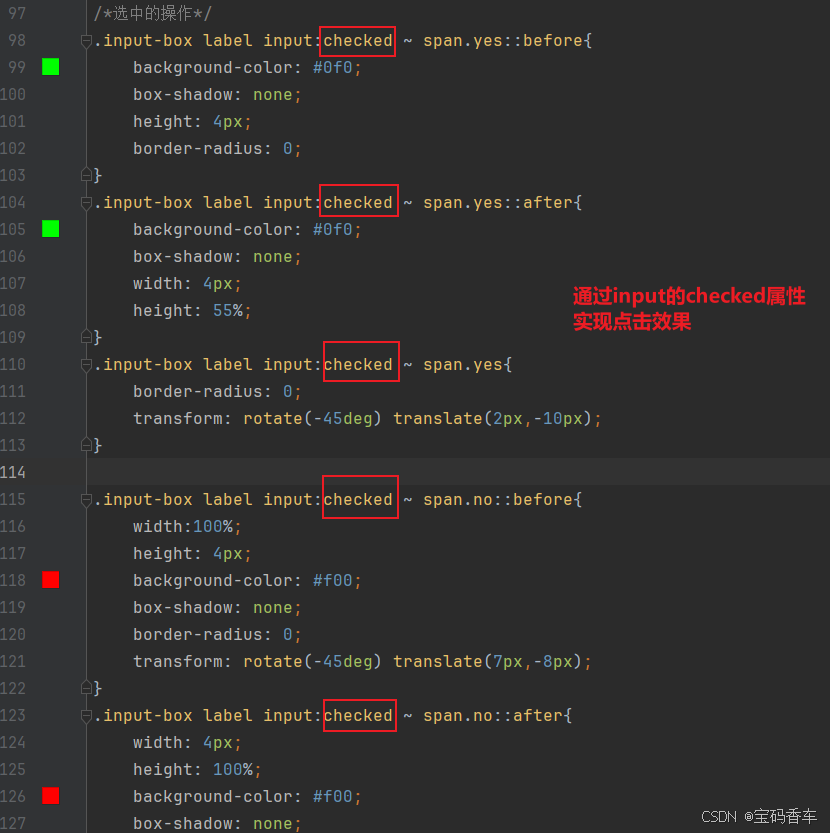Open red color swatch on line 126
This screenshot has width=830, height=833.
[50, 796]
